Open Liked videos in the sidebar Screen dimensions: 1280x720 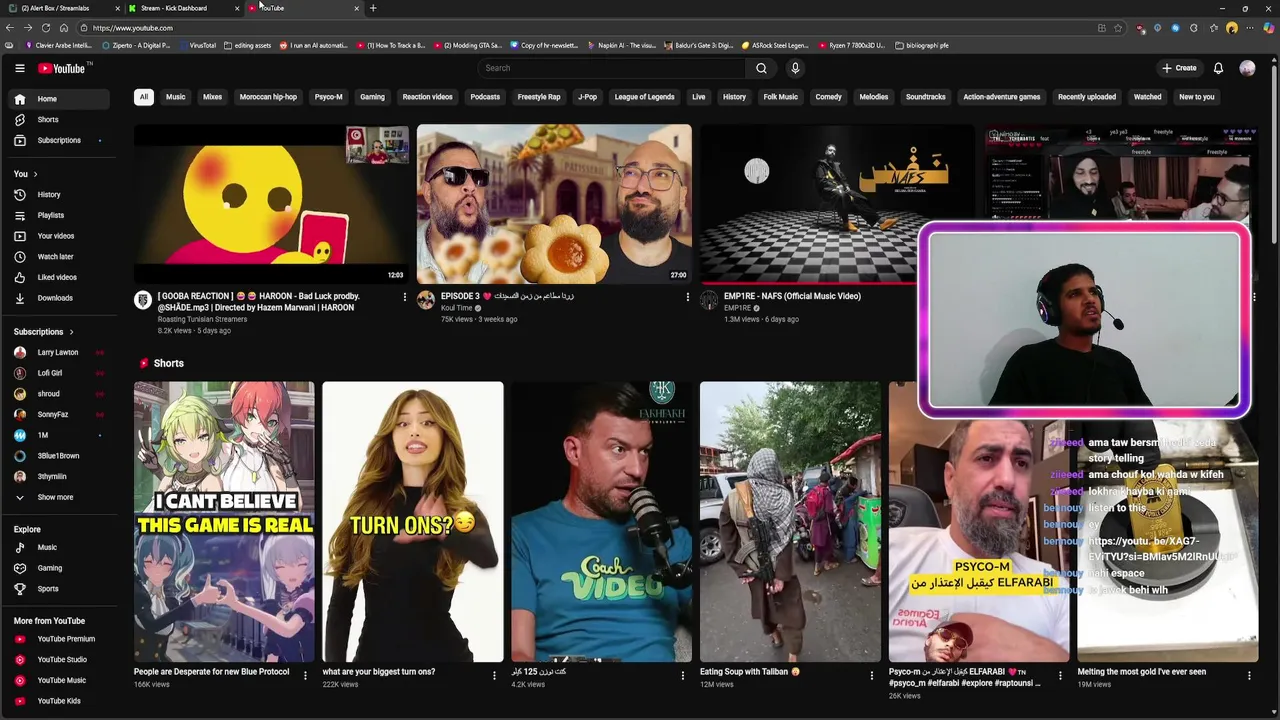point(60,277)
